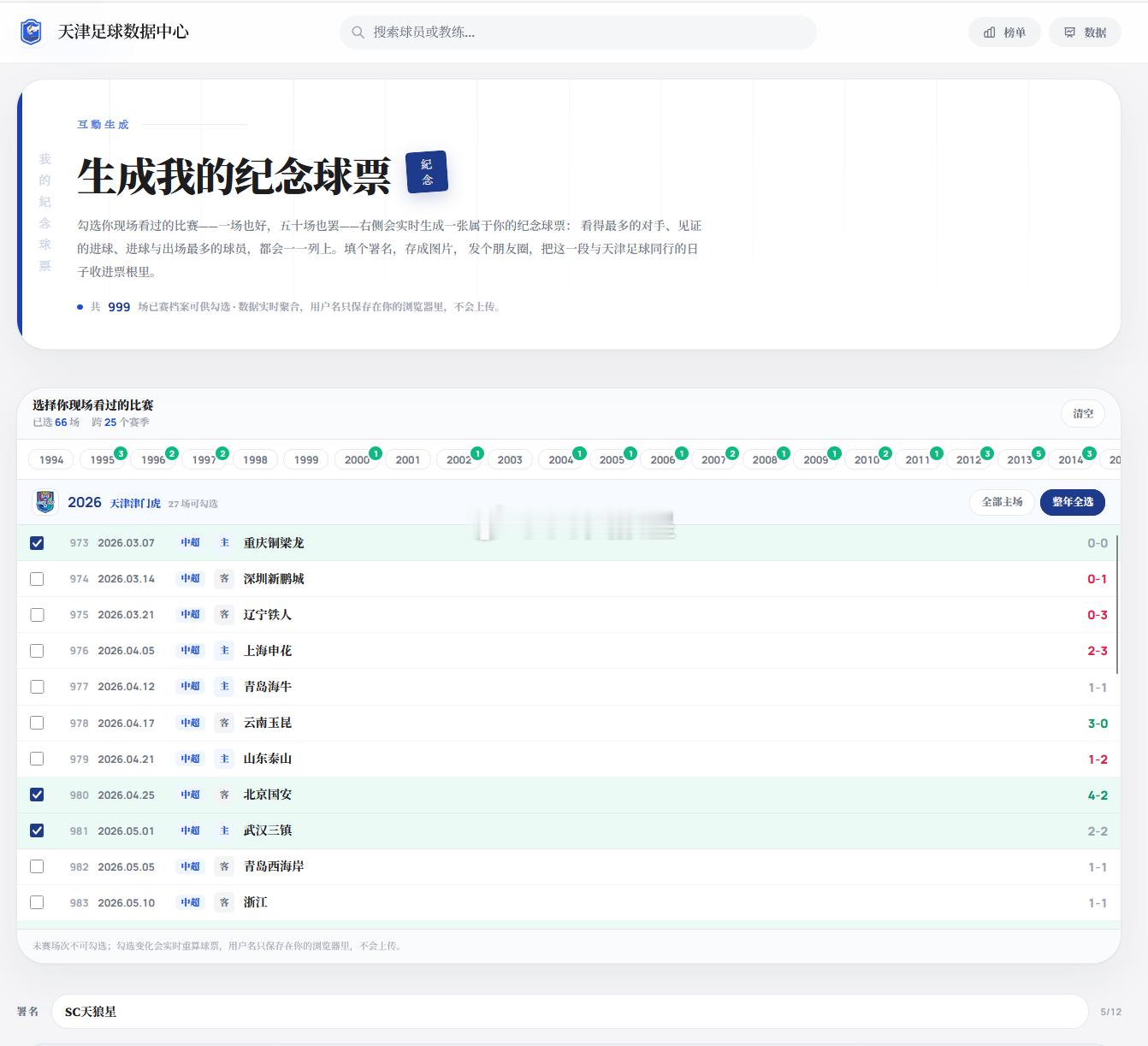Switch to the 2012 season tab
This screenshot has width=1148, height=1046.
[968, 459]
